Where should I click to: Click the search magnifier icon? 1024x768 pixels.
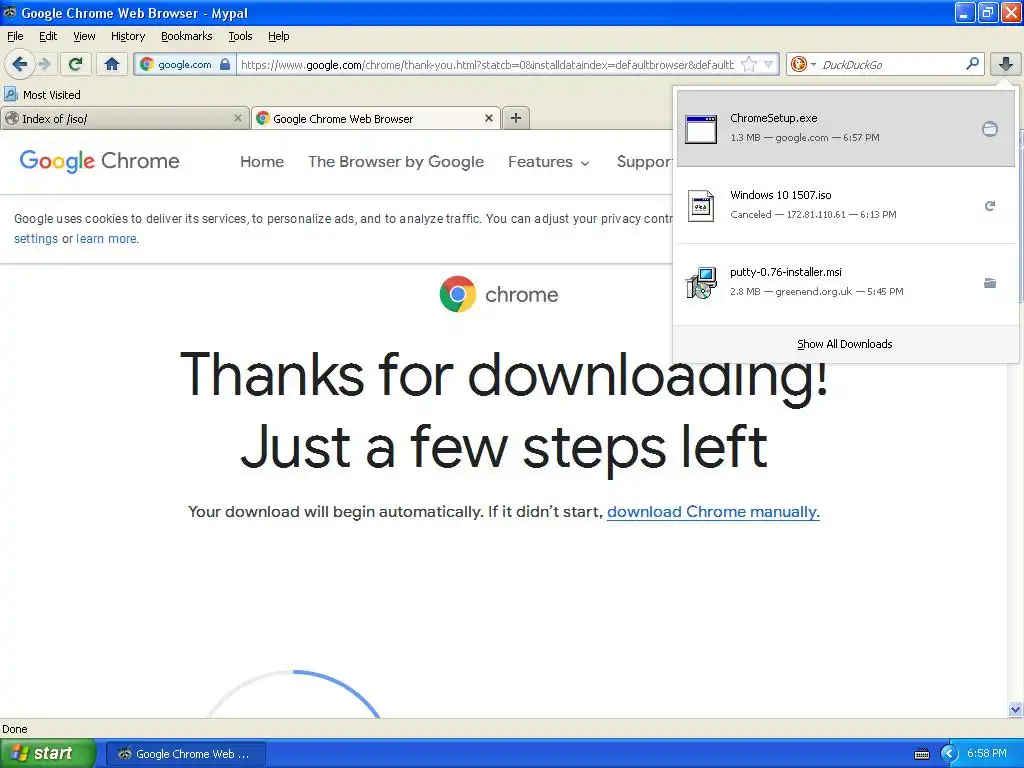[972, 63]
